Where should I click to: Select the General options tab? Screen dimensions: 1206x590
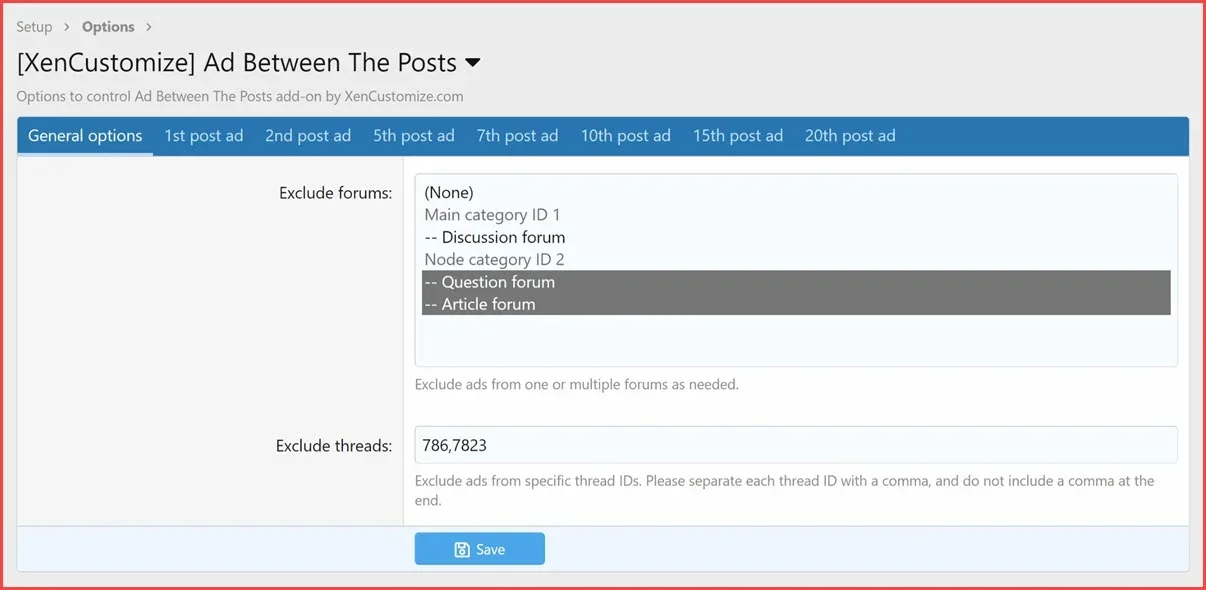[84, 135]
